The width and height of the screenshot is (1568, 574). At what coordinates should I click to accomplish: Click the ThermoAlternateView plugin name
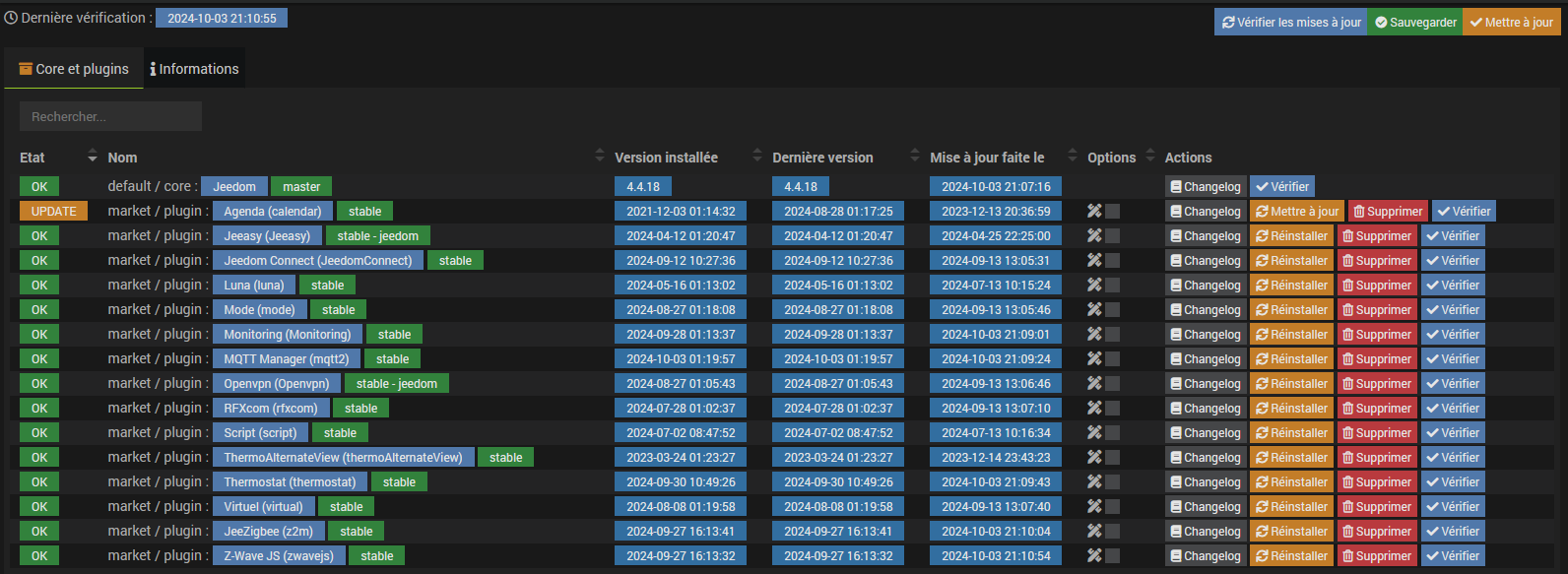[343, 457]
